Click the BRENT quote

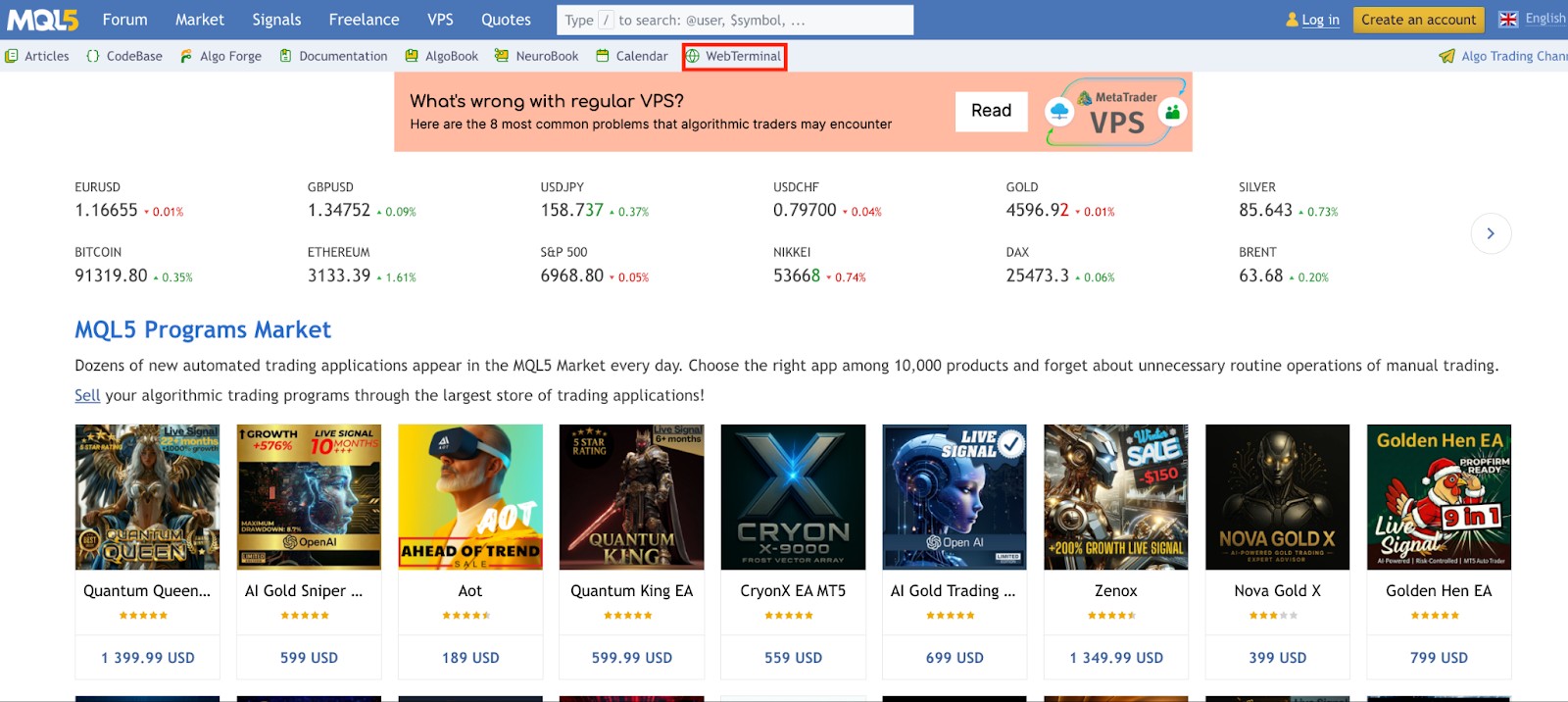pos(1284,266)
